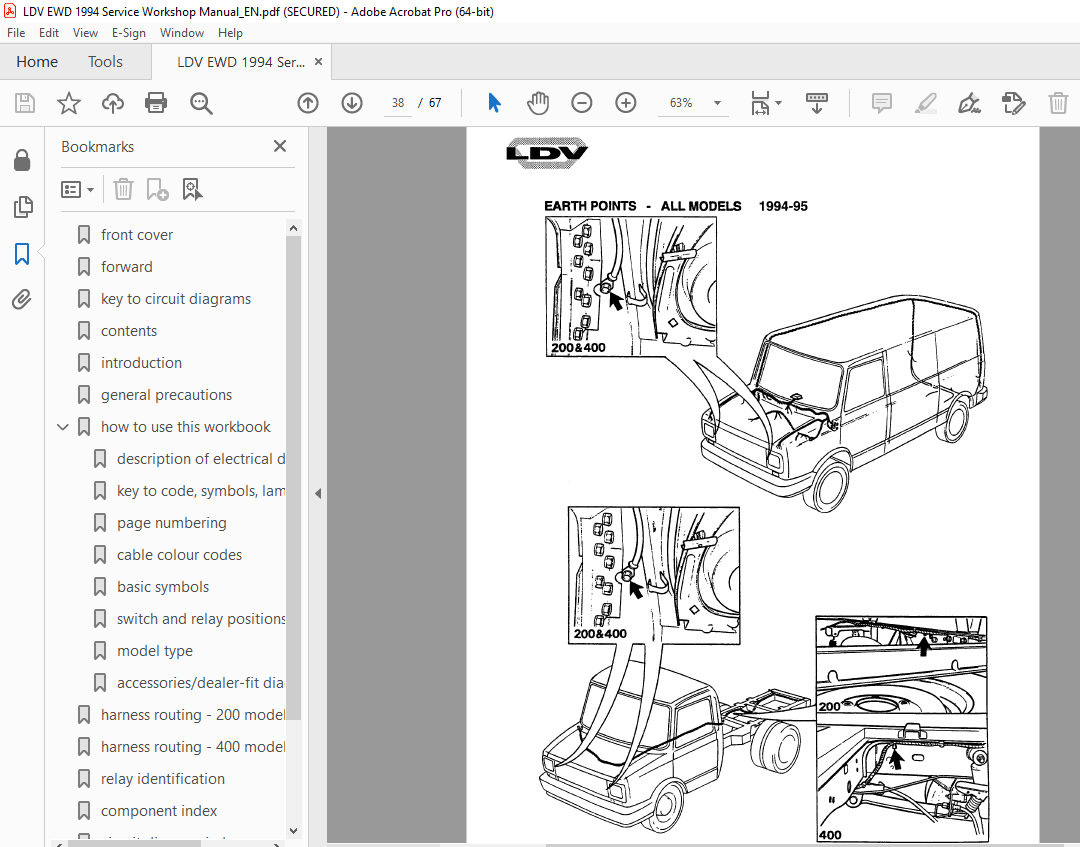Zoom out with minus icon
Screen dimensions: 1080x847
(x=582, y=103)
